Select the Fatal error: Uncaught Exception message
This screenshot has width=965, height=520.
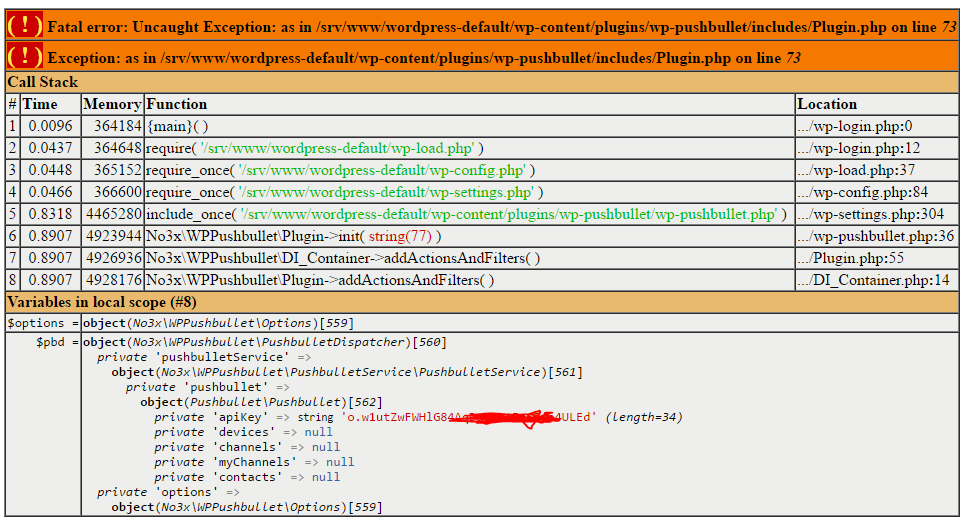[x=502, y=27]
